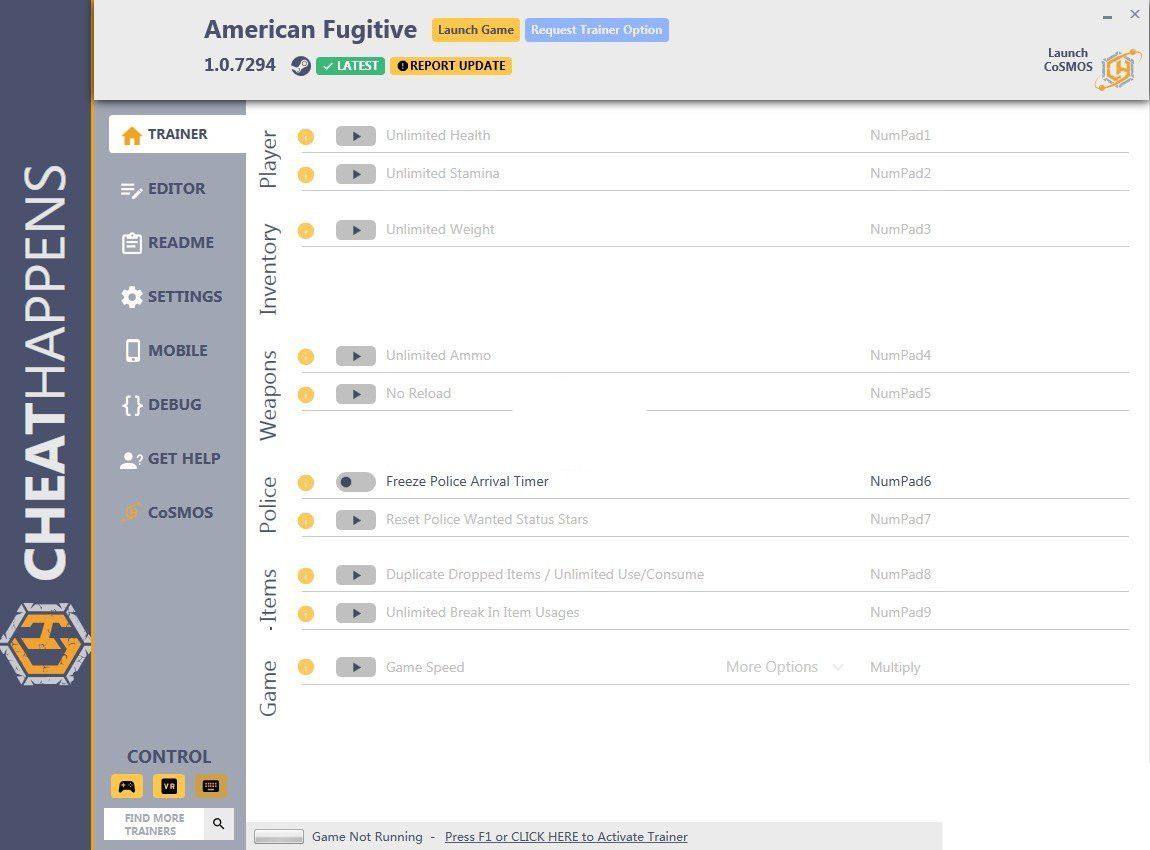This screenshot has width=1150, height=850.
Task: Click the LATEST version badge
Action: (x=351, y=66)
